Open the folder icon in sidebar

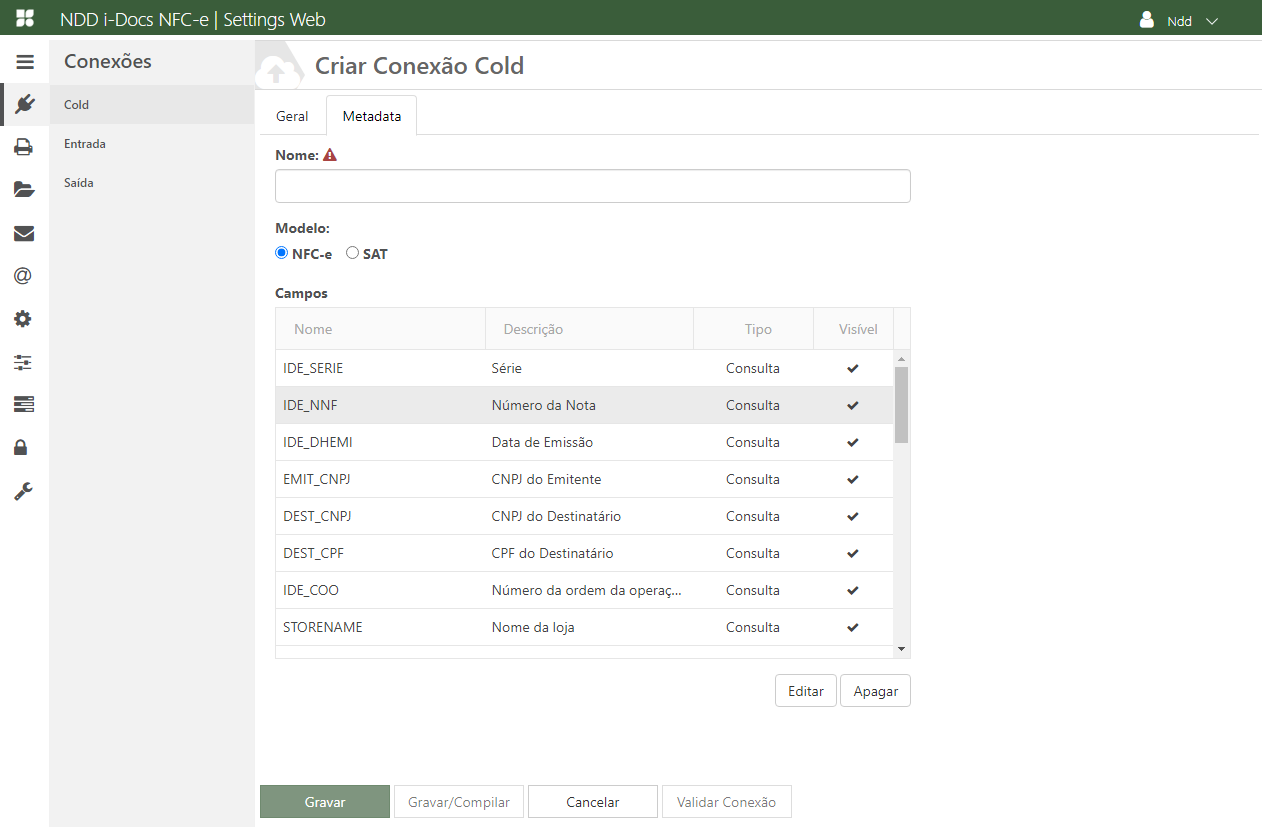[24, 190]
